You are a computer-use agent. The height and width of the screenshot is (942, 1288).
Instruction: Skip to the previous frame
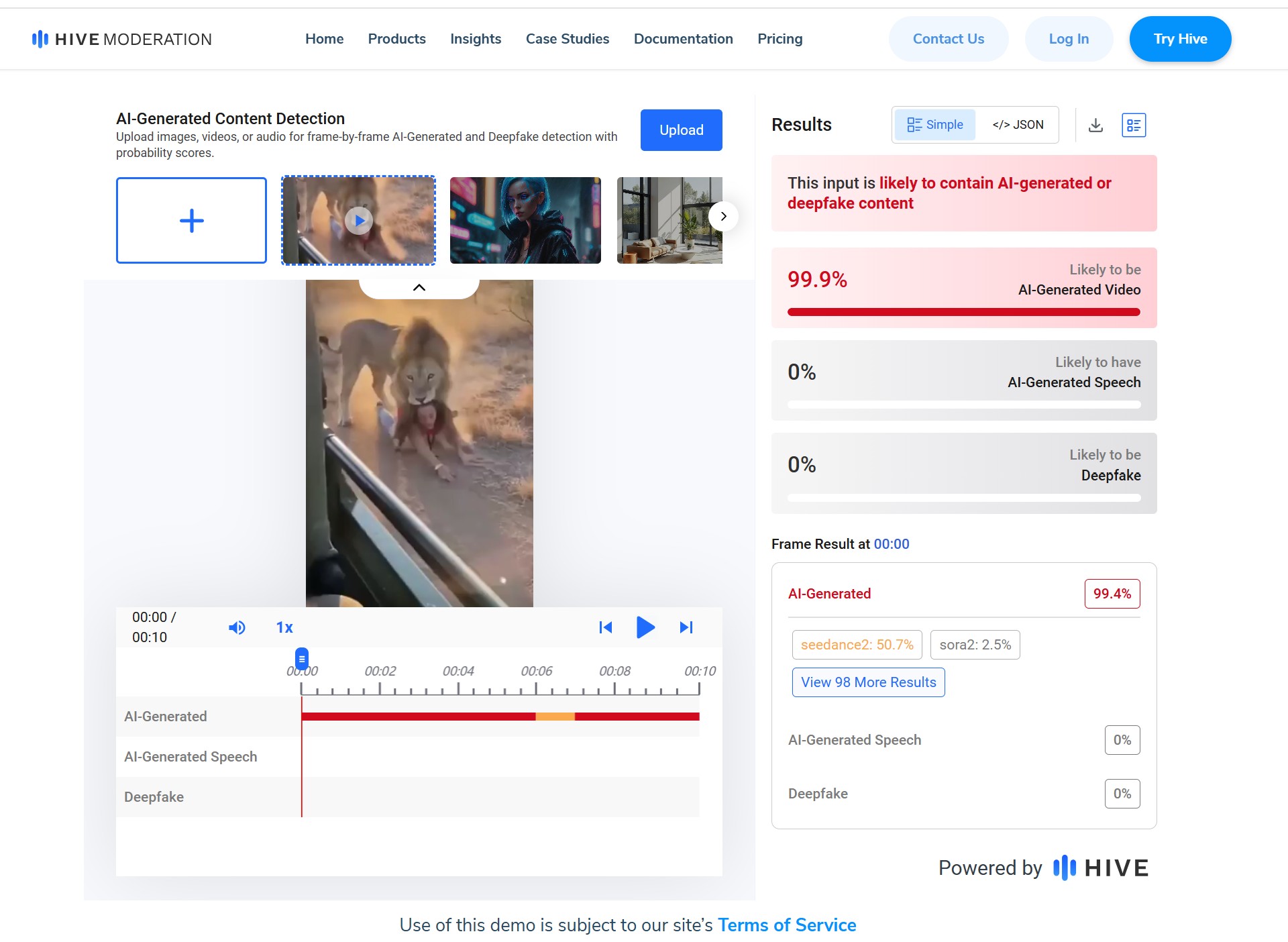coord(605,627)
